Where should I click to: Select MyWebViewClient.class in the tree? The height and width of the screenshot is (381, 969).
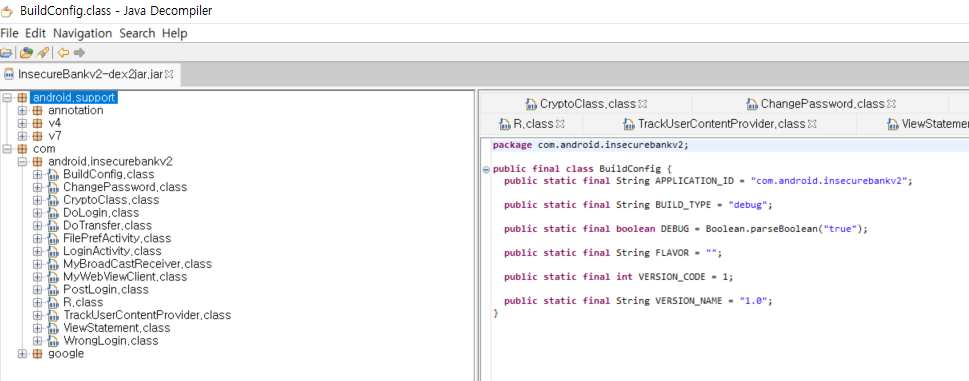click(x=125, y=277)
